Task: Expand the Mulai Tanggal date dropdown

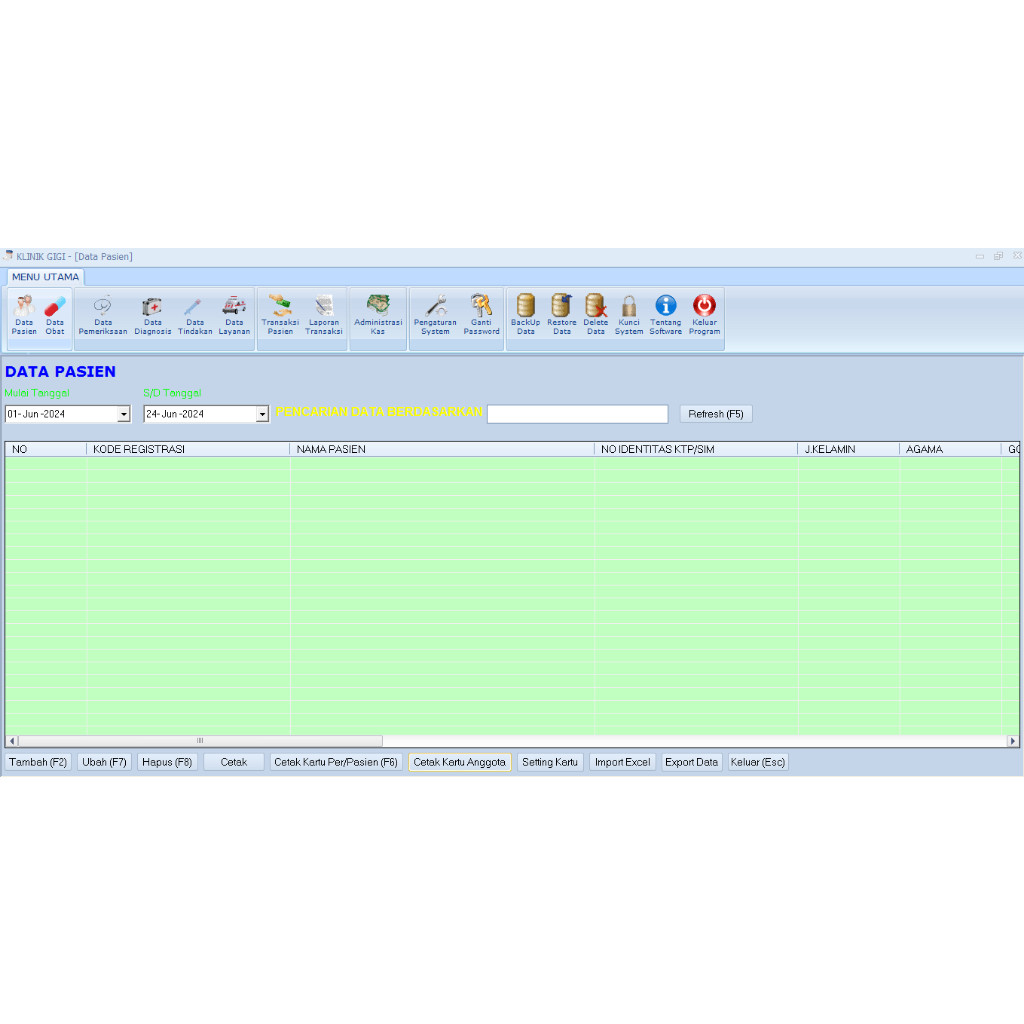Action: coord(124,414)
